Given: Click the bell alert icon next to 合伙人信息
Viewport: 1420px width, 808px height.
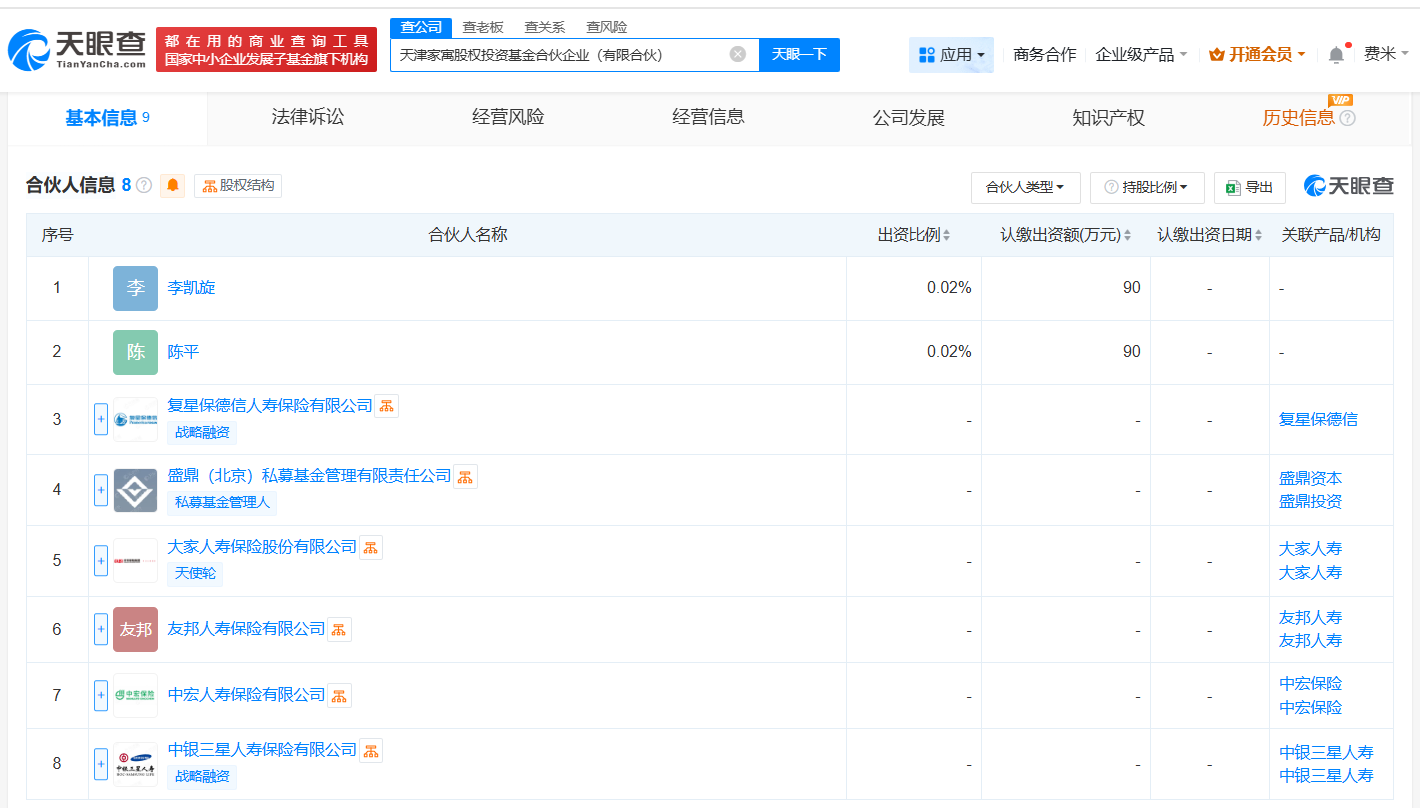Looking at the screenshot, I should pyautogui.click(x=171, y=185).
